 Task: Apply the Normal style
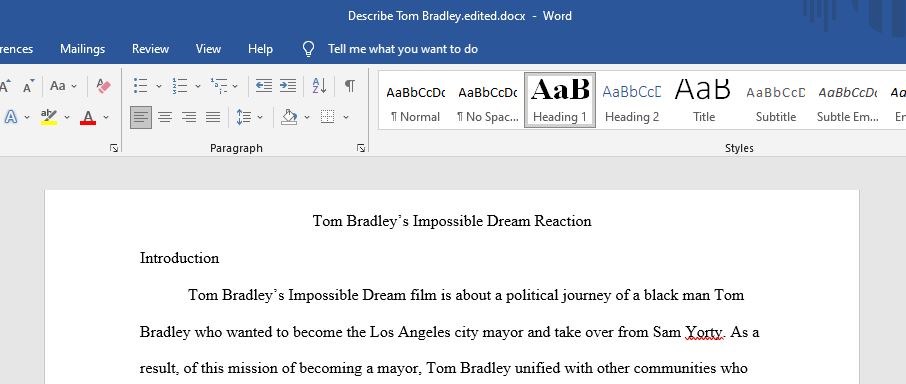(415, 100)
